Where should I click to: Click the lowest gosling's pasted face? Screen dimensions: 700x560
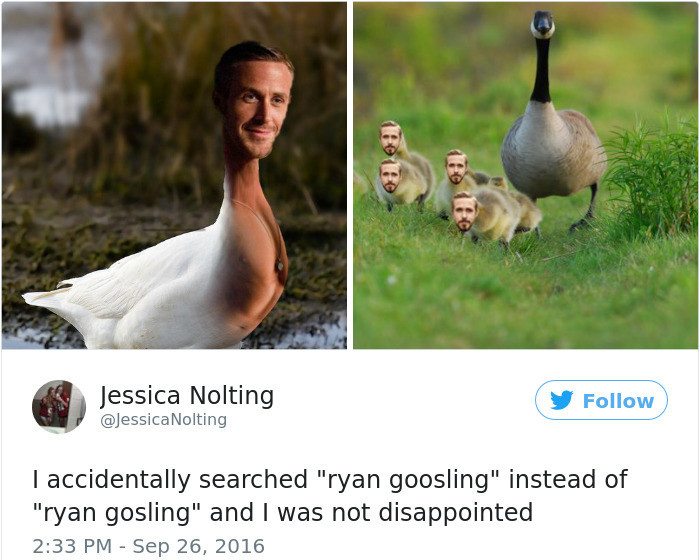tap(464, 212)
